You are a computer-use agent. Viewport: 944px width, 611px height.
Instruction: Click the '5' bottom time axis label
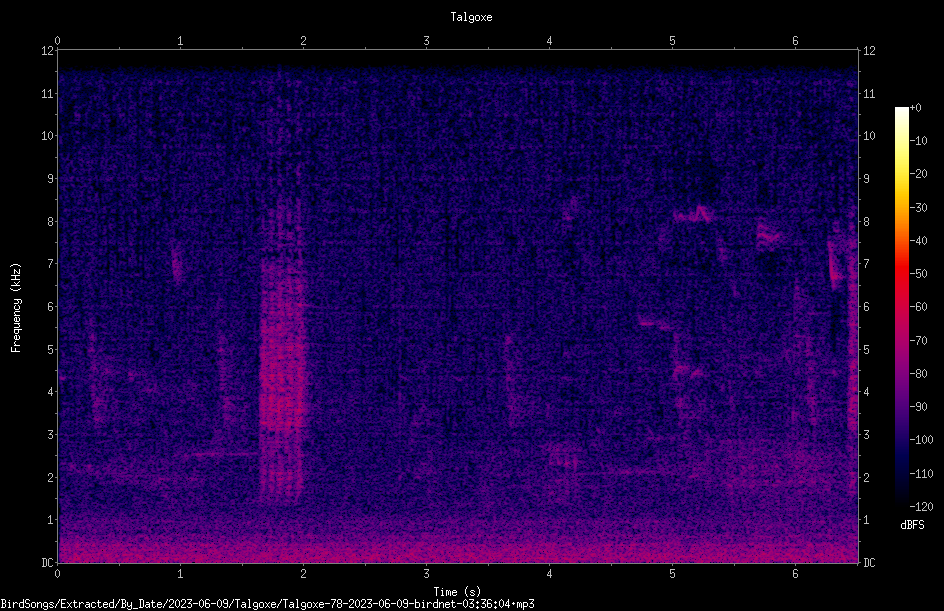(x=672, y=574)
